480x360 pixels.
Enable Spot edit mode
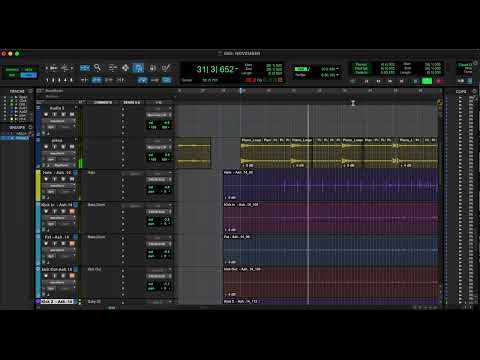point(29,70)
